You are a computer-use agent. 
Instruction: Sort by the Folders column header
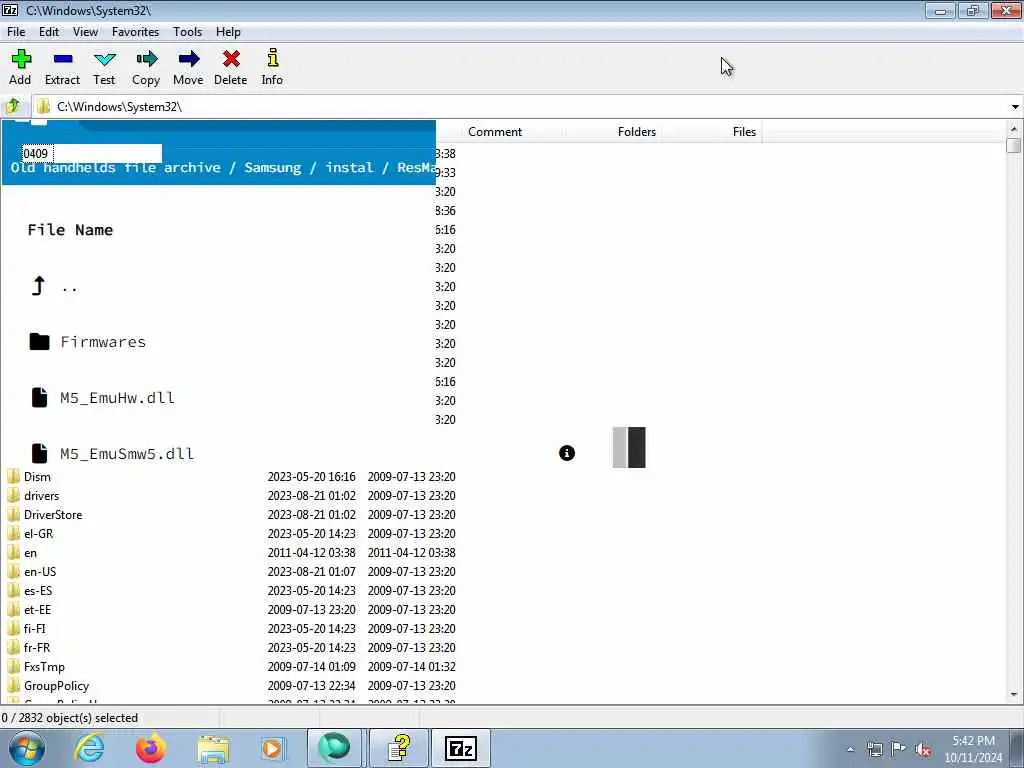coord(636,131)
